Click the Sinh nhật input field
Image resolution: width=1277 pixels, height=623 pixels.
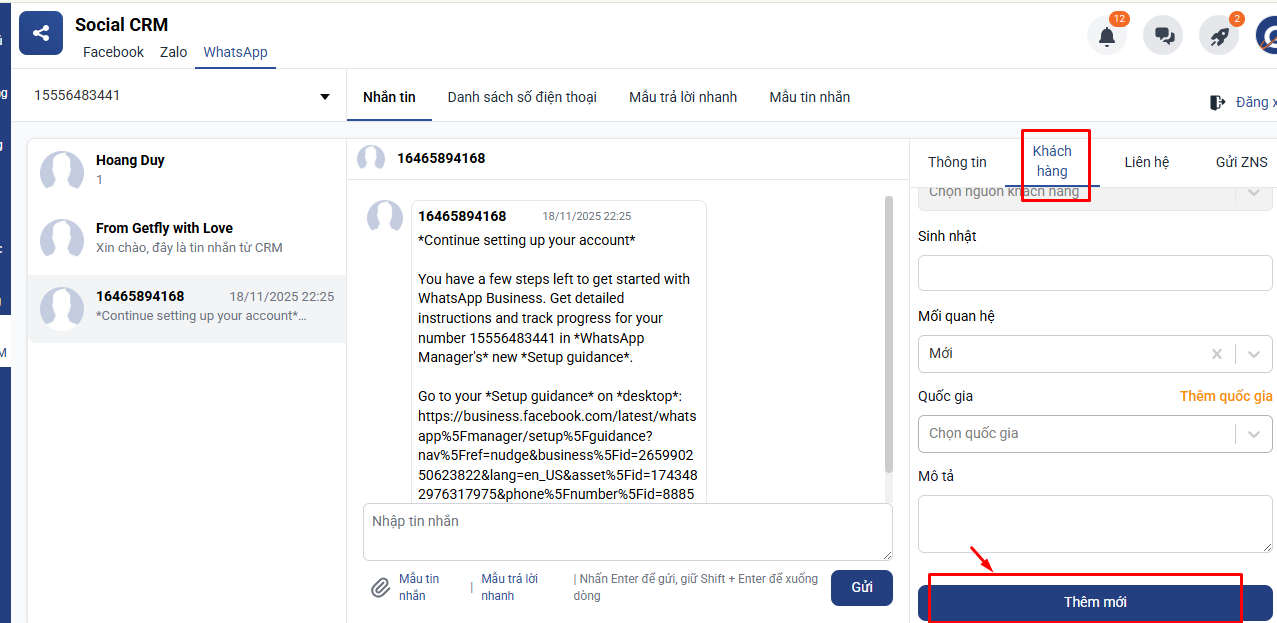tap(1095, 274)
